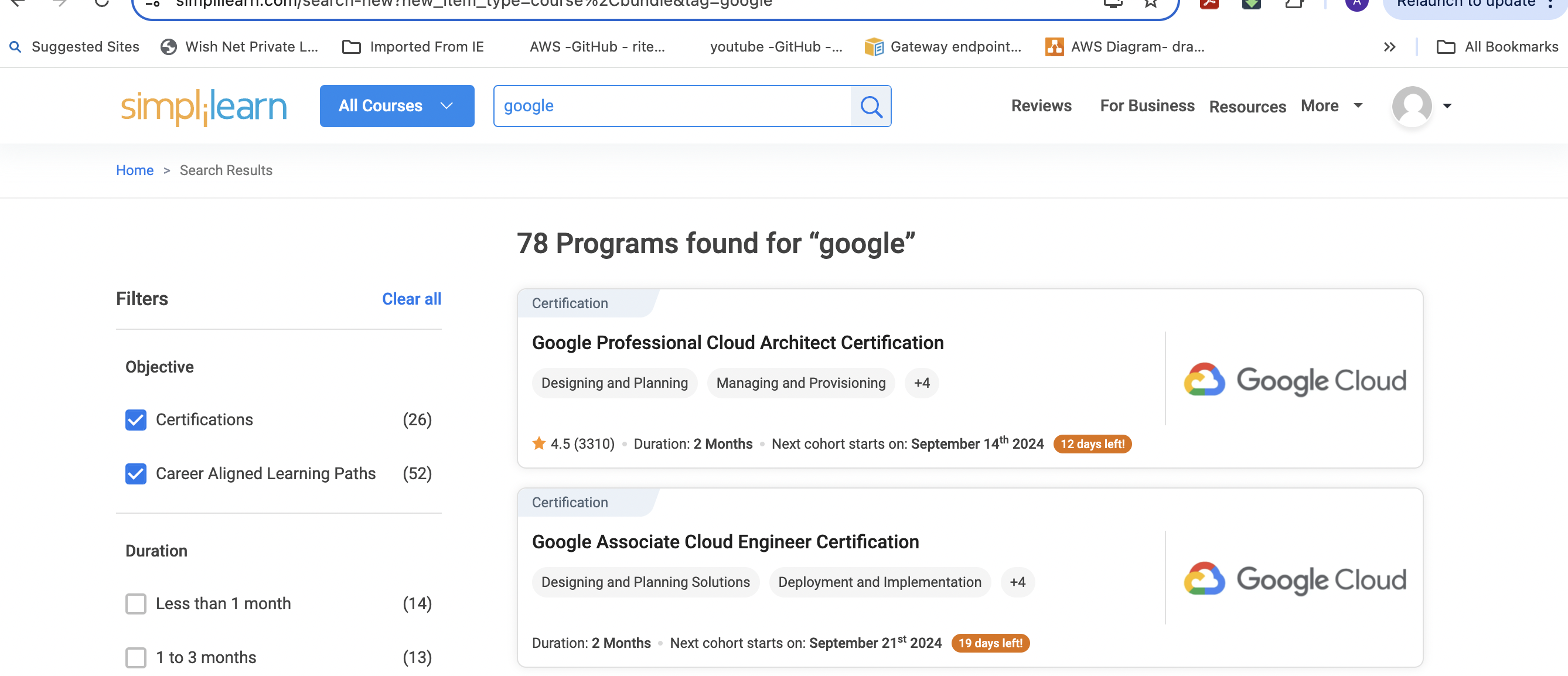Check the Less than 1 month filter

coord(136,603)
